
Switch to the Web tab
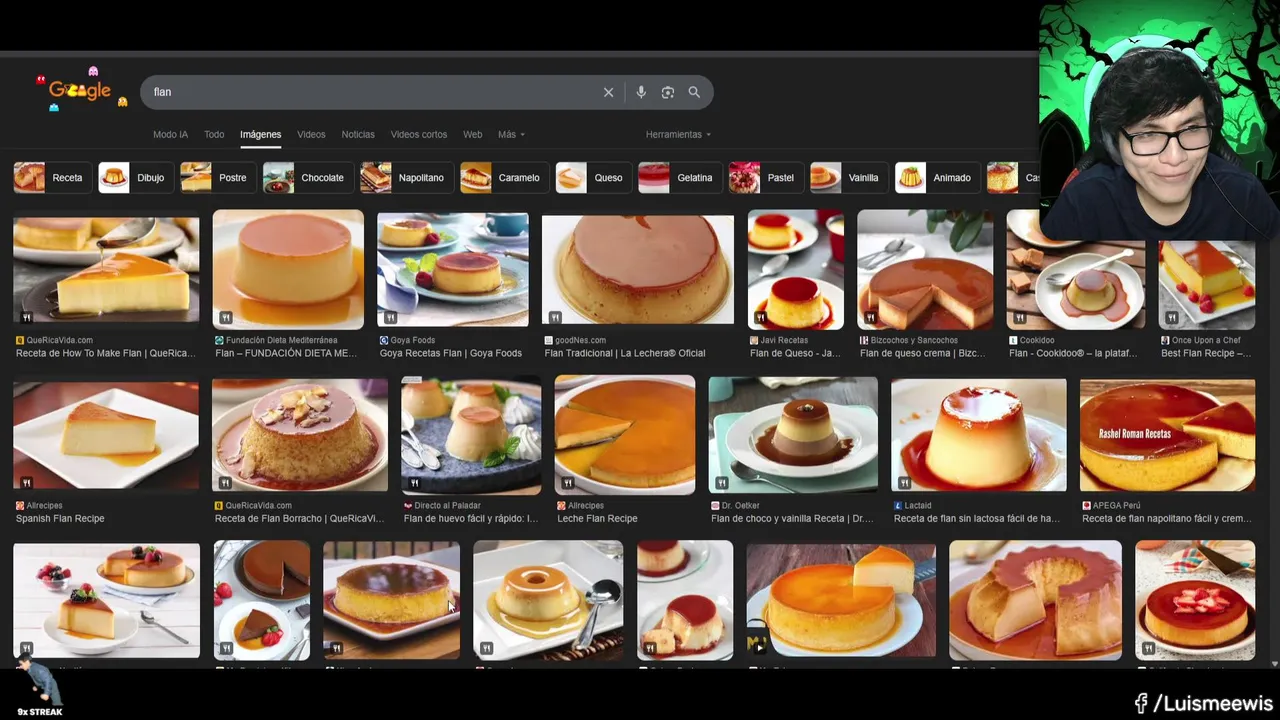(x=472, y=134)
